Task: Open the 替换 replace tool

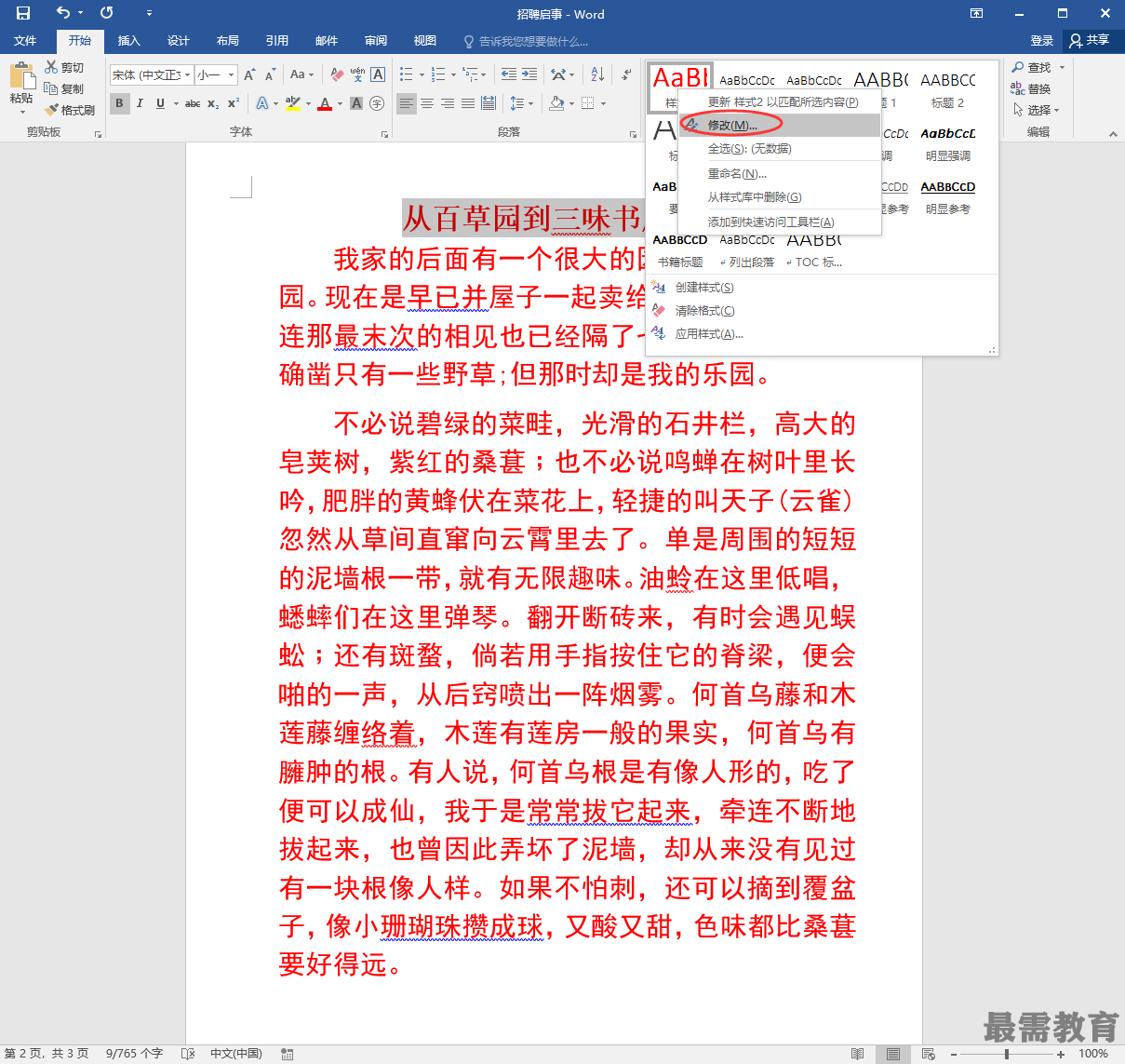Action: (1031, 88)
